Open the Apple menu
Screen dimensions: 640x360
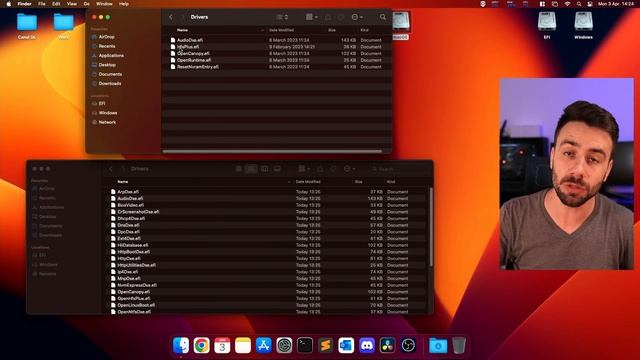coord(8,4)
